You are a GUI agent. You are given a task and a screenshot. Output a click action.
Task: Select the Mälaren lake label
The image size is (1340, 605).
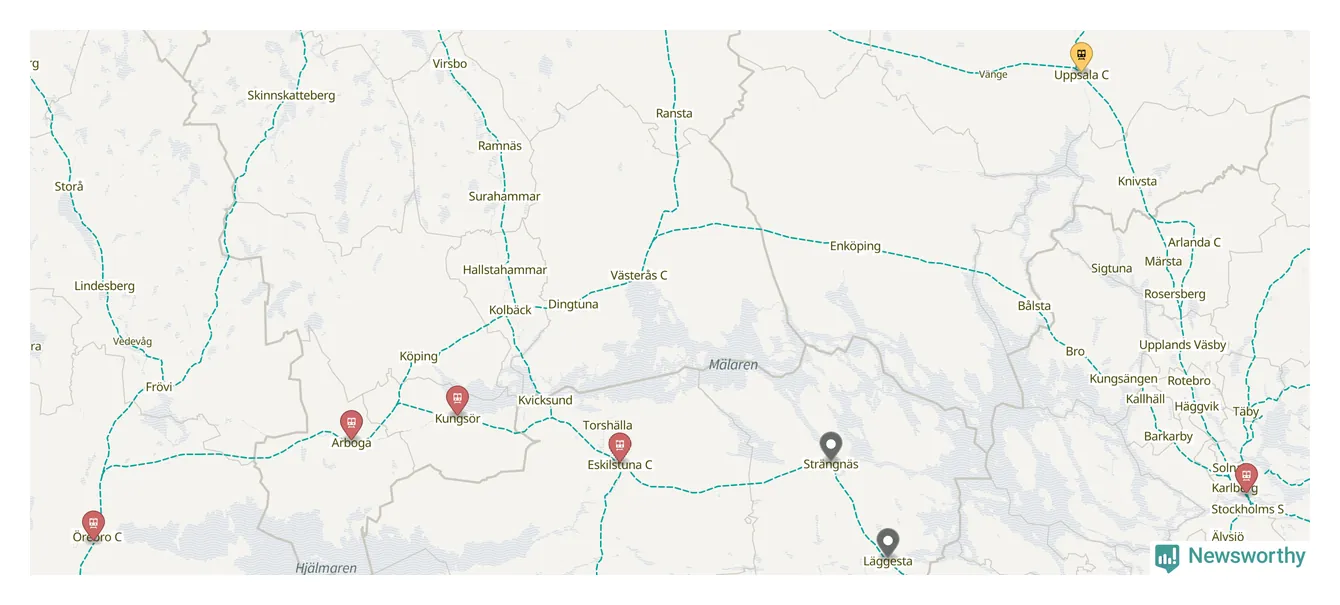(733, 365)
